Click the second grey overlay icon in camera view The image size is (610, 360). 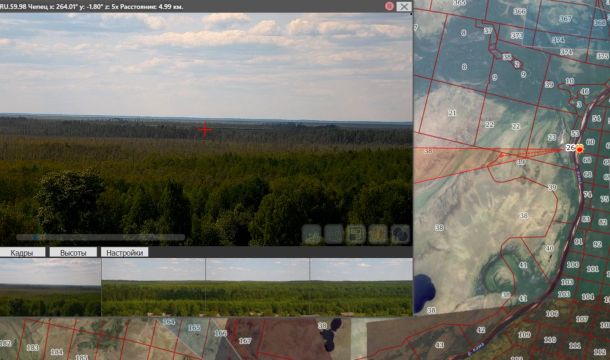(x=334, y=234)
